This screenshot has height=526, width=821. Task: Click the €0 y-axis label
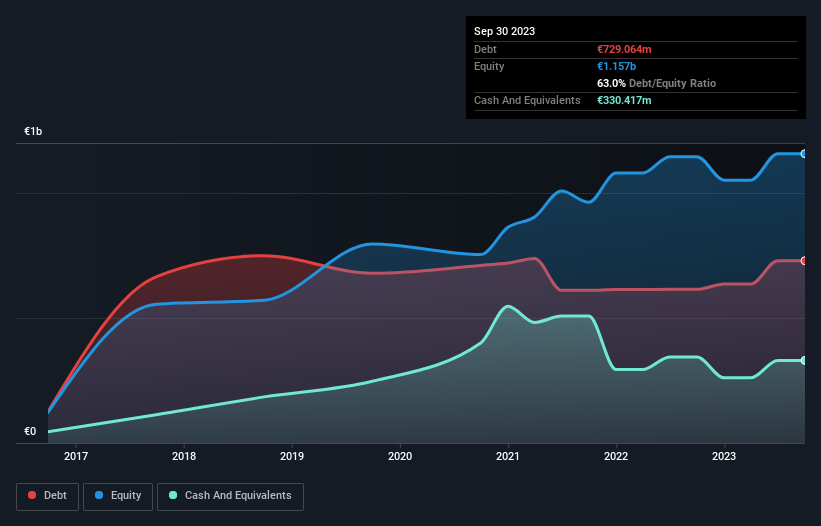point(30,431)
